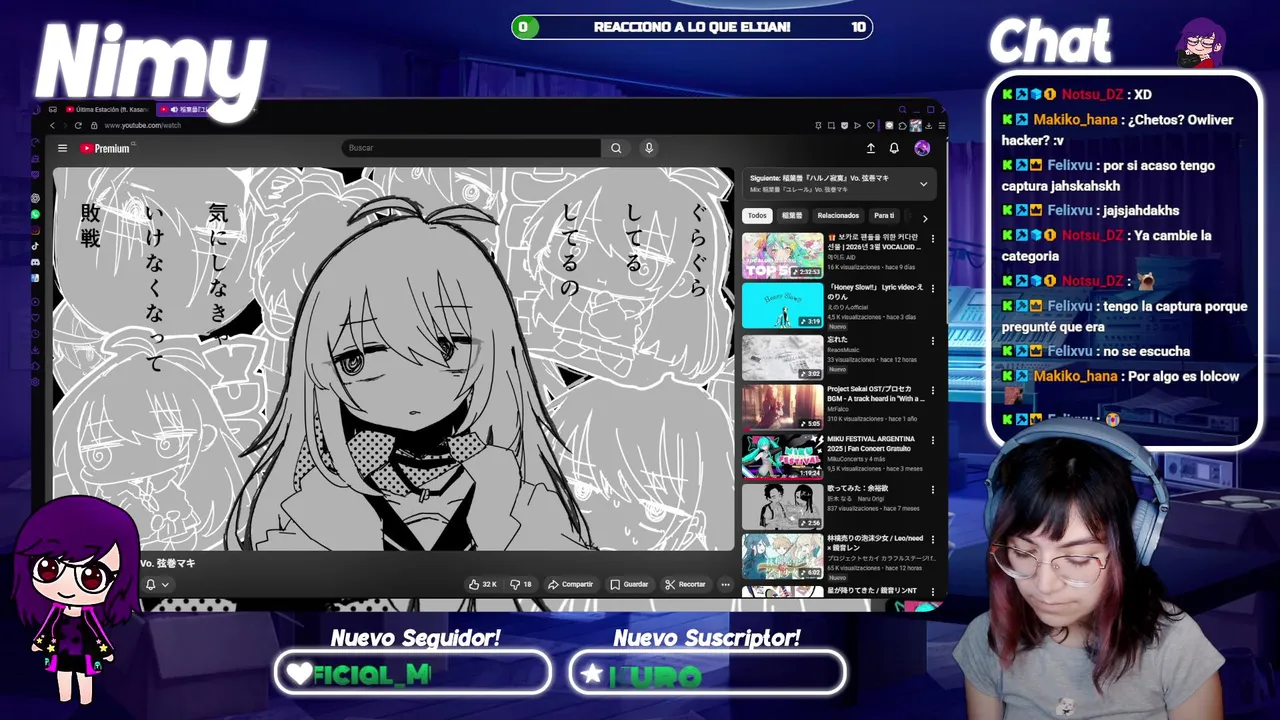Open the Honey Slow!! lyric video thumbnail
The width and height of the screenshot is (1280, 720).
[782, 306]
